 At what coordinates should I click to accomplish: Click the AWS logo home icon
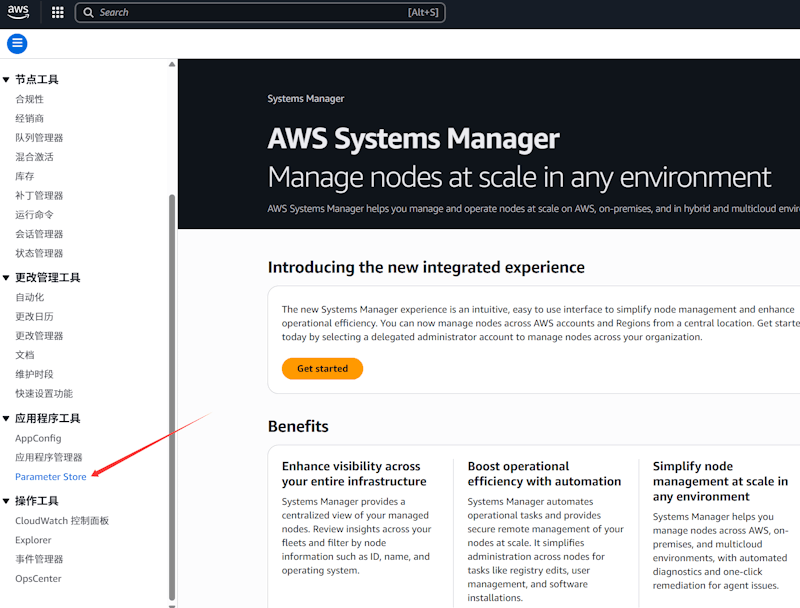(18, 12)
